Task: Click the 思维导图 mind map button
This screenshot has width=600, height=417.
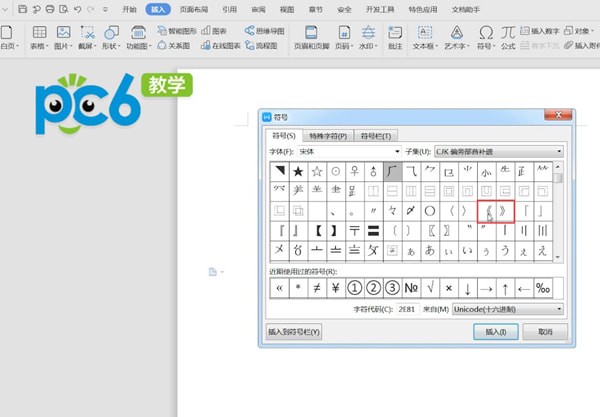Action: tap(264, 31)
